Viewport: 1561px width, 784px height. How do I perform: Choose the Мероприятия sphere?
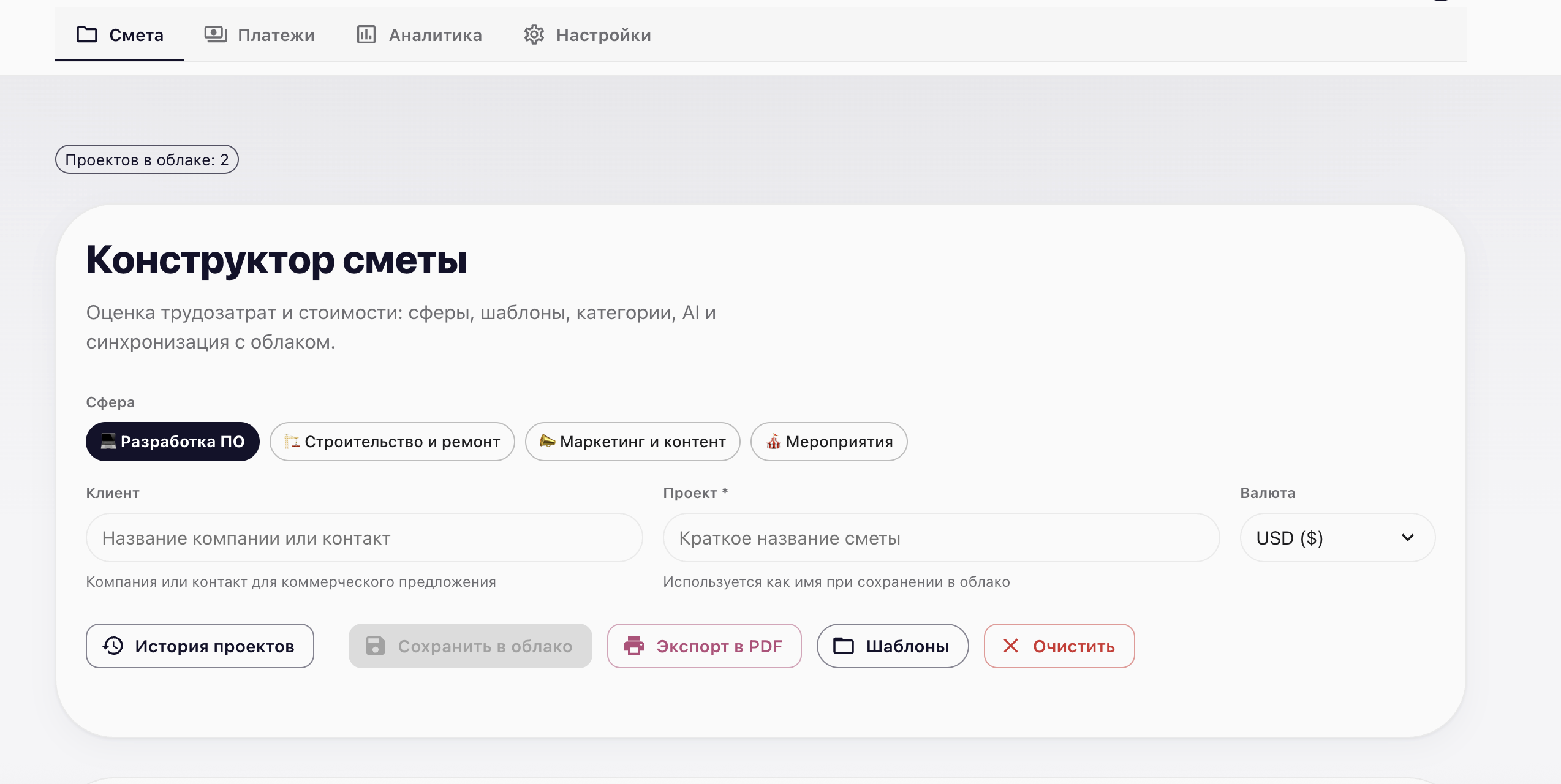(x=829, y=442)
